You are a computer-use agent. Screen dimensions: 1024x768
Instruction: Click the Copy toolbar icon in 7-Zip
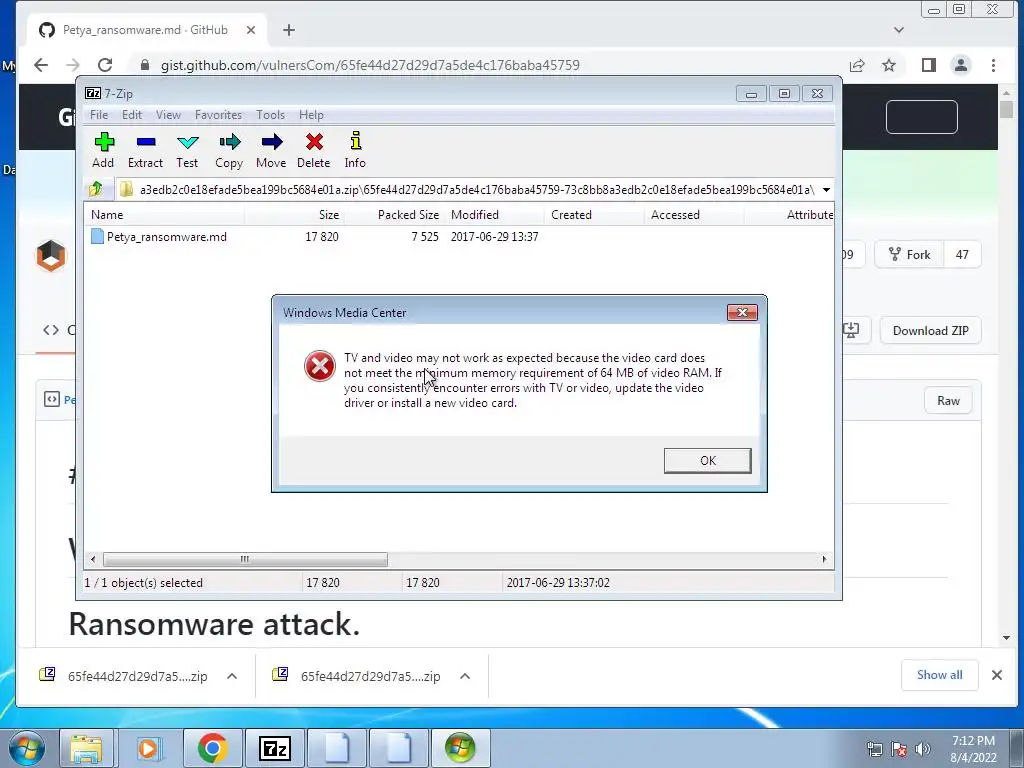[x=229, y=150]
